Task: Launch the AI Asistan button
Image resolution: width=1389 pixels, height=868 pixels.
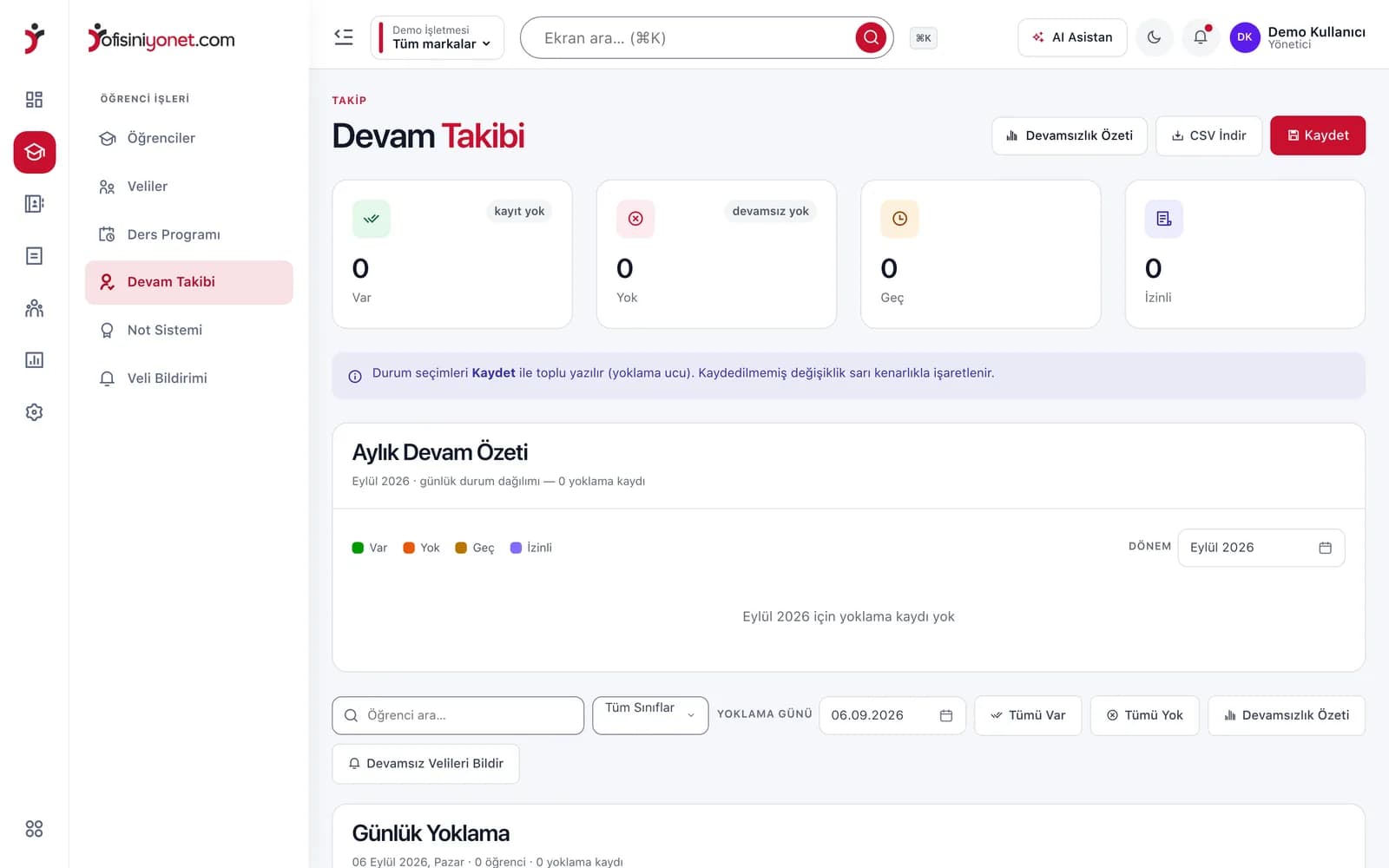Action: coord(1072,37)
